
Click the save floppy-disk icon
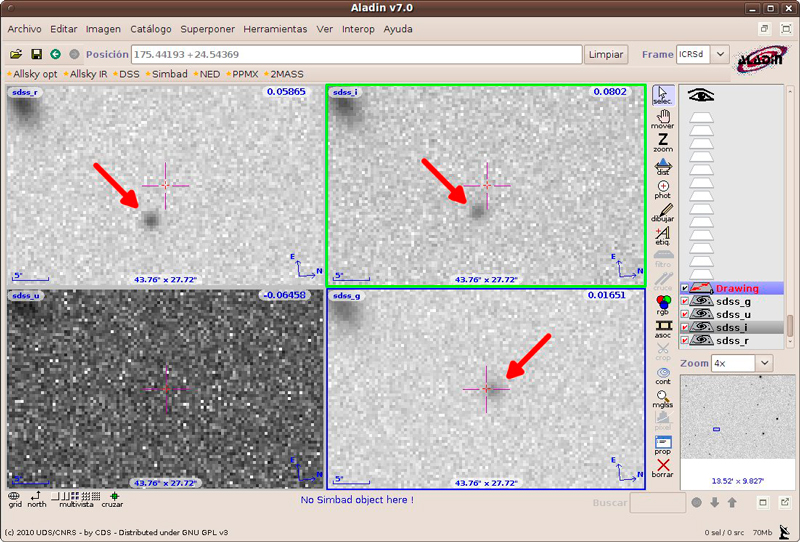pos(36,54)
